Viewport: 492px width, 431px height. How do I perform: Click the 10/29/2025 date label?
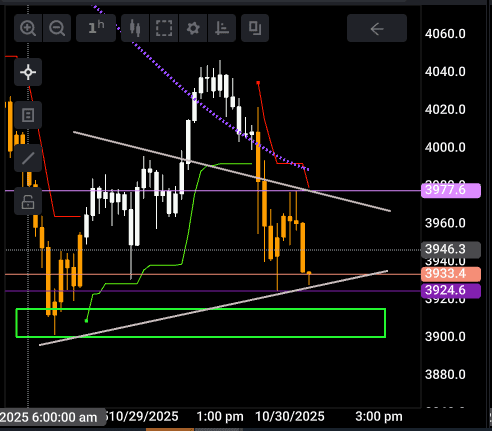pos(143,417)
